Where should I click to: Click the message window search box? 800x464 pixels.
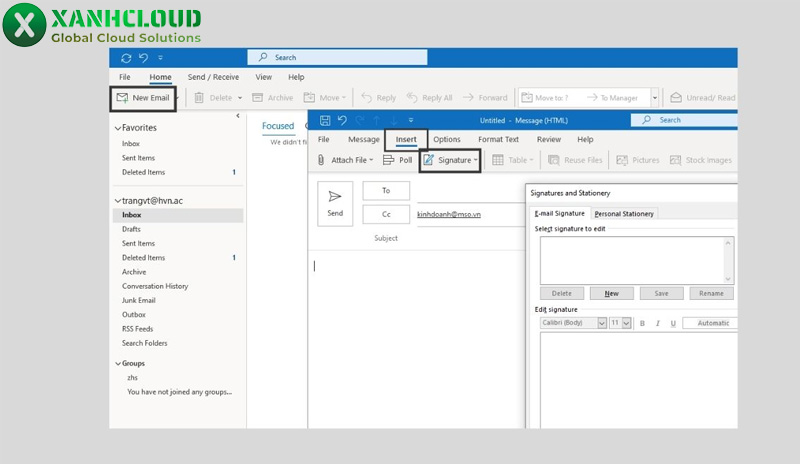684,120
